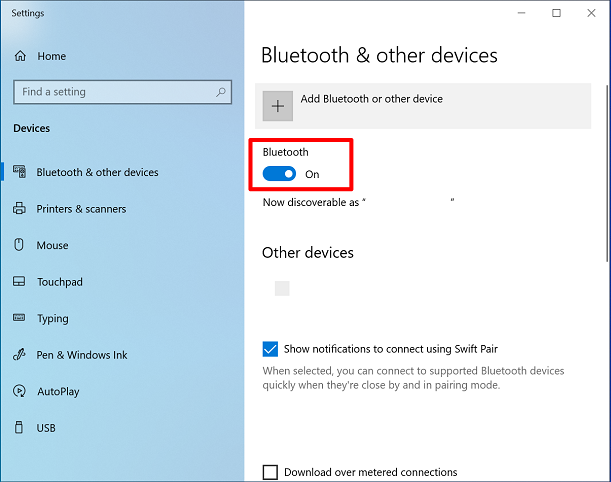Click the Home icon in sidebar
Image resolution: width=611 pixels, height=482 pixels.
(20, 56)
